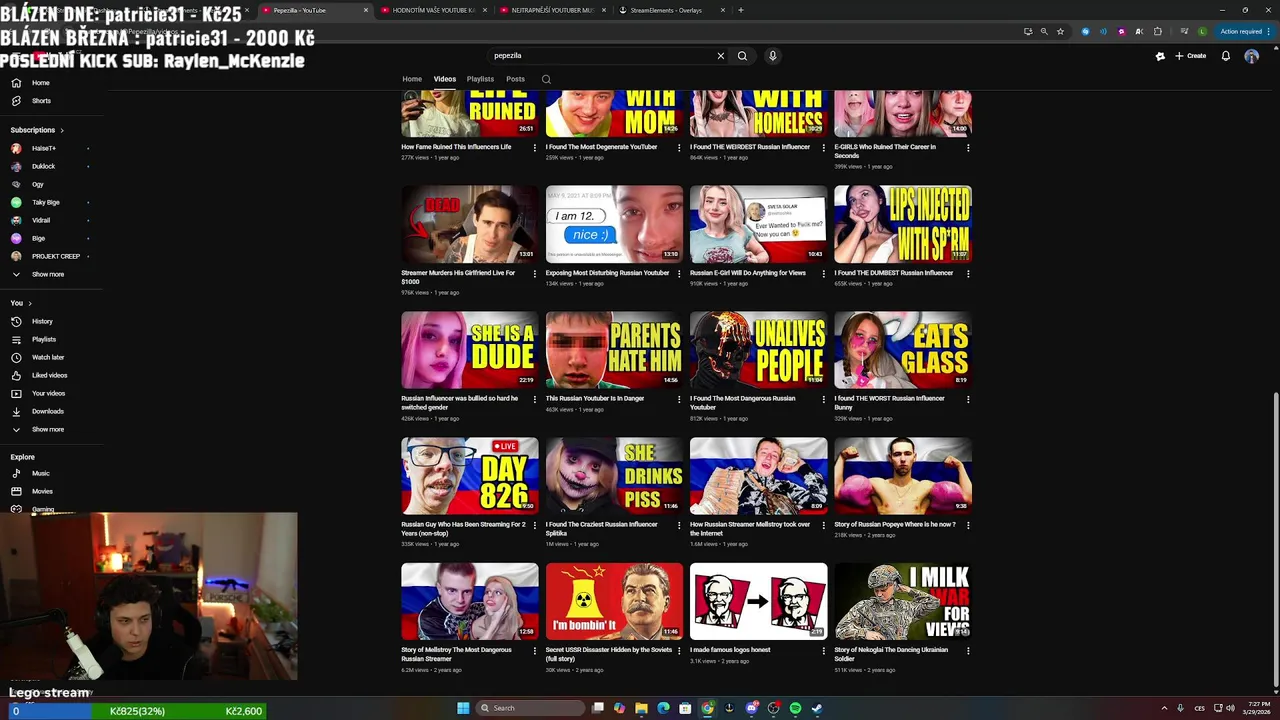Viewport: 1280px width, 720px height.
Task: Clear the search box with X
Action: point(720,56)
